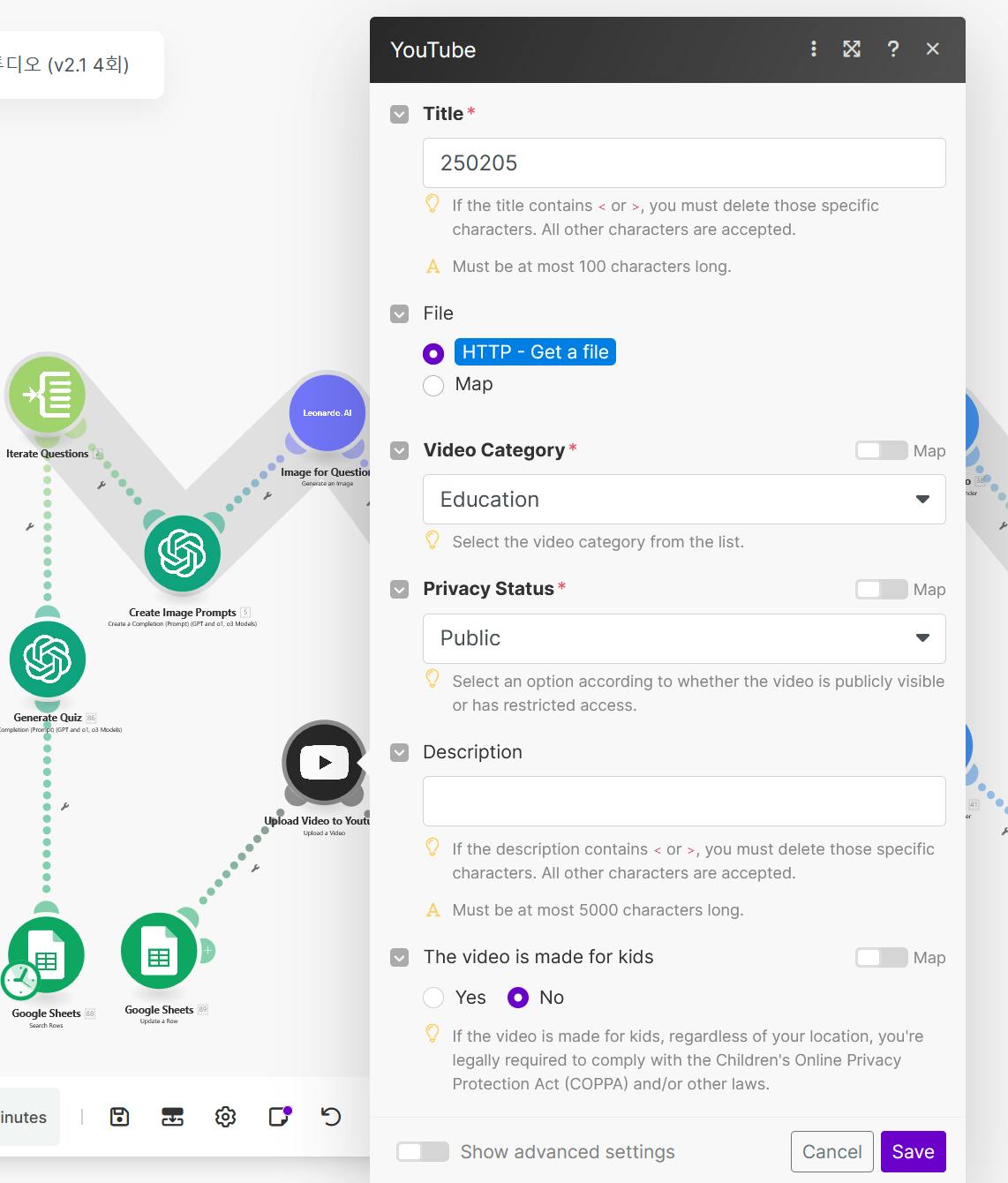
Task: Click the wrench icon below Generate Quiz
Action: point(64,806)
